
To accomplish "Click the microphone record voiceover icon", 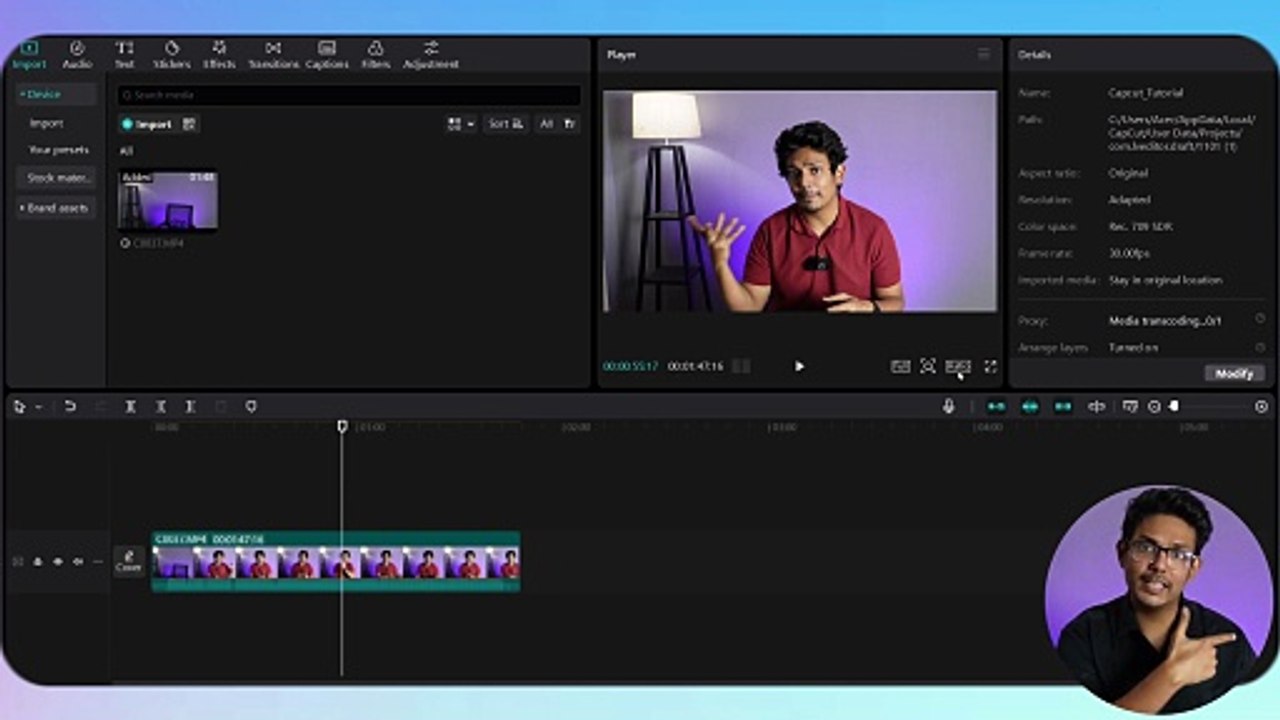I will 948,407.
